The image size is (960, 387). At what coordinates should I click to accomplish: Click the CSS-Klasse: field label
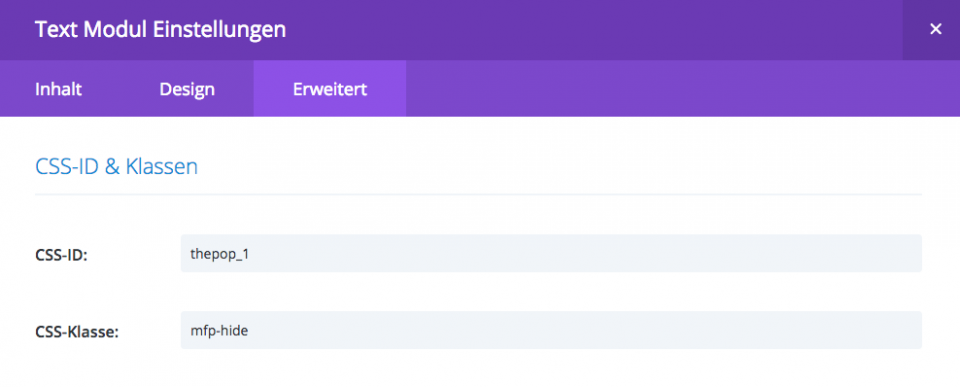tap(77, 332)
